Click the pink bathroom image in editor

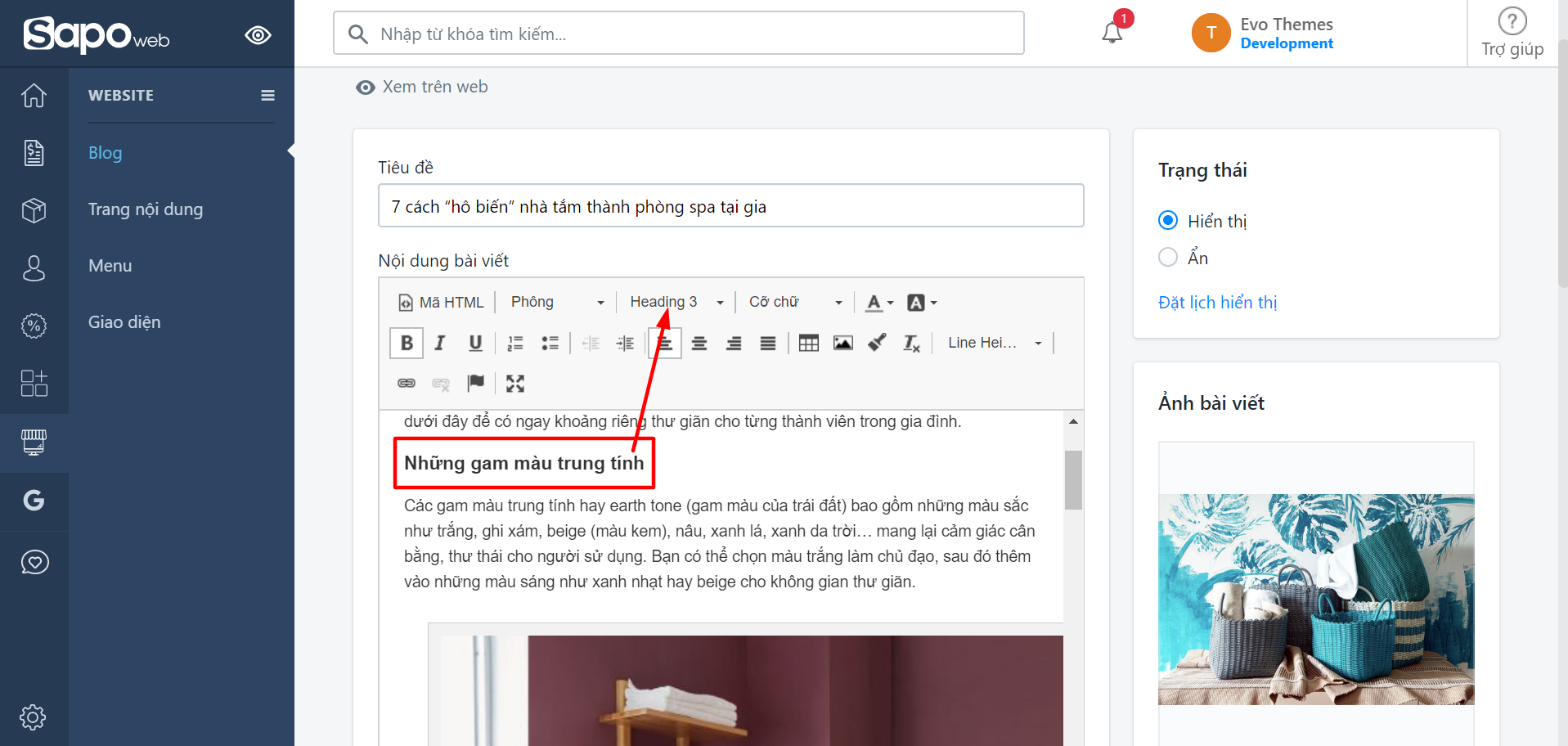coord(752,690)
